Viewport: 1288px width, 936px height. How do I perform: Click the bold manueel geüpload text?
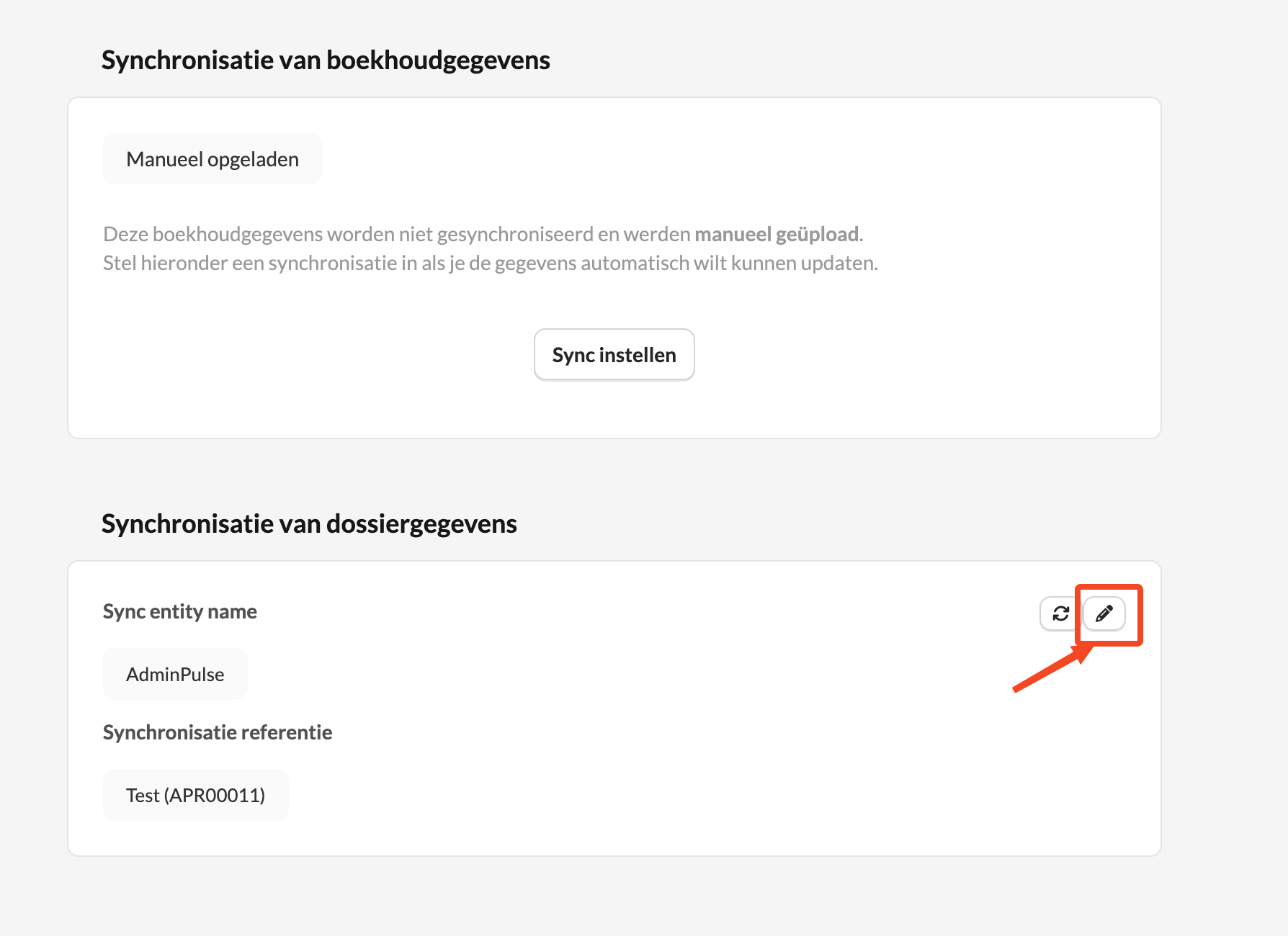(x=777, y=234)
